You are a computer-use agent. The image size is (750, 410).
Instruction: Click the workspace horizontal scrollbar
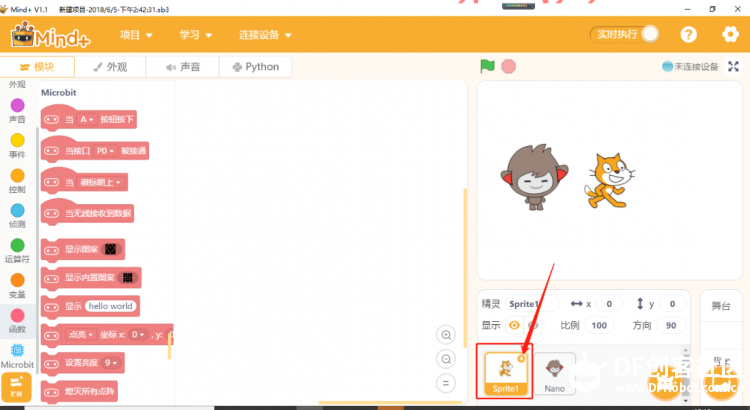[390, 403]
